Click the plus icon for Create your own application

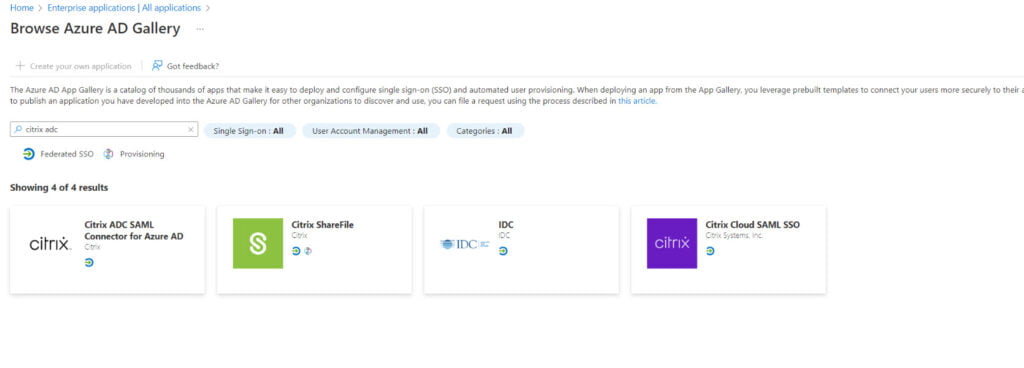click(20, 66)
